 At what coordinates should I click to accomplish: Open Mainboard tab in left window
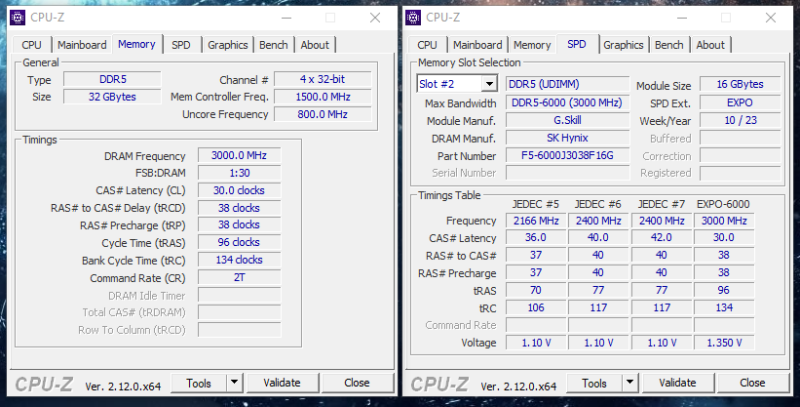[x=82, y=45]
